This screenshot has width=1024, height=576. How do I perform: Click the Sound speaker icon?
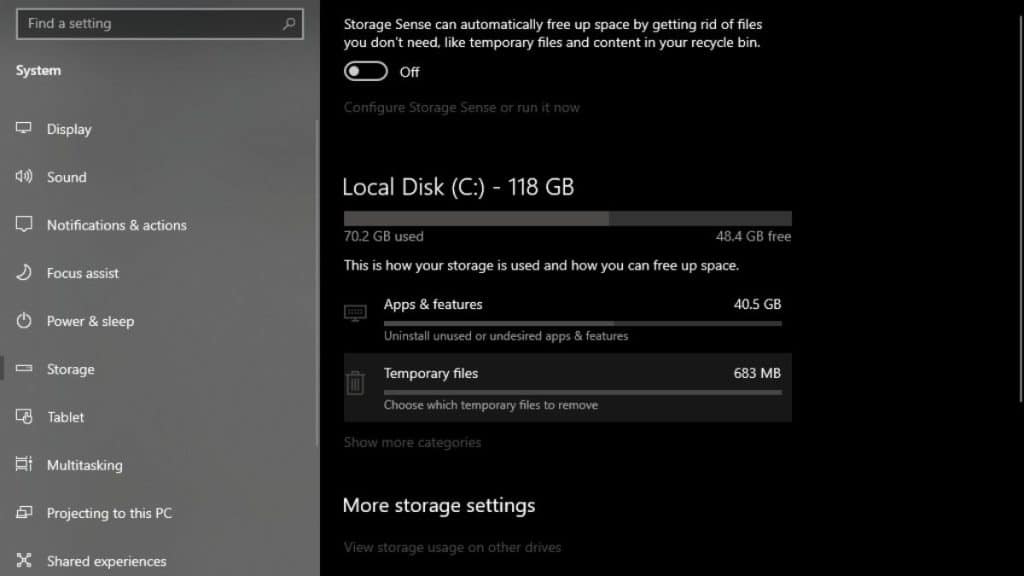24,177
